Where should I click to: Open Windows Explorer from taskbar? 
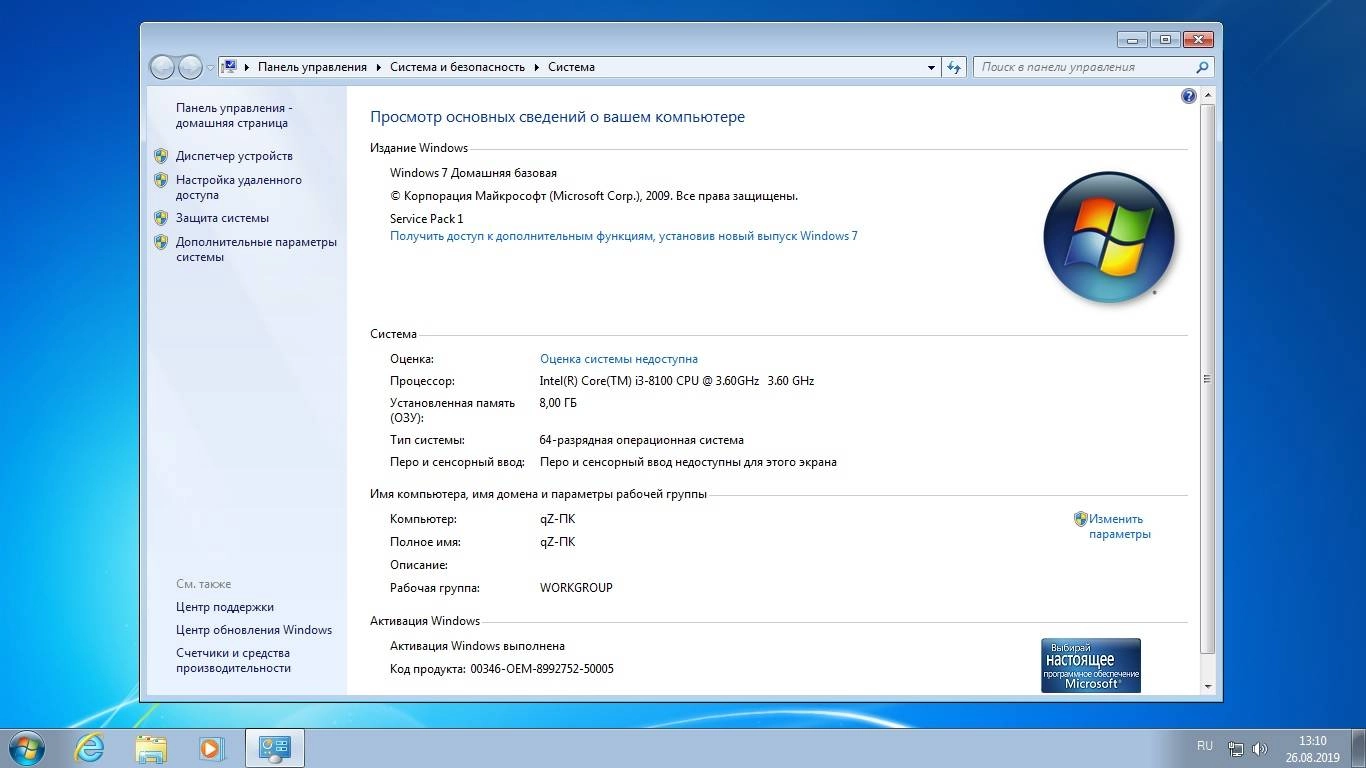coord(151,748)
